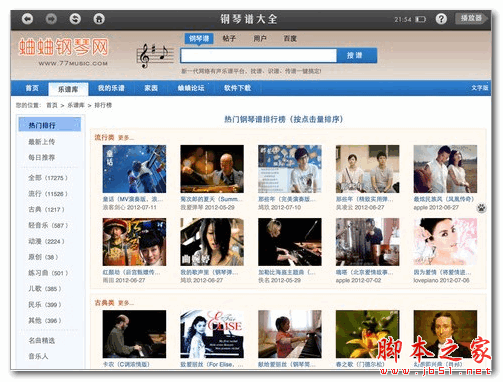
Task: Open the 卡农 (C调浓情版) thumbnail
Action: tap(134, 334)
